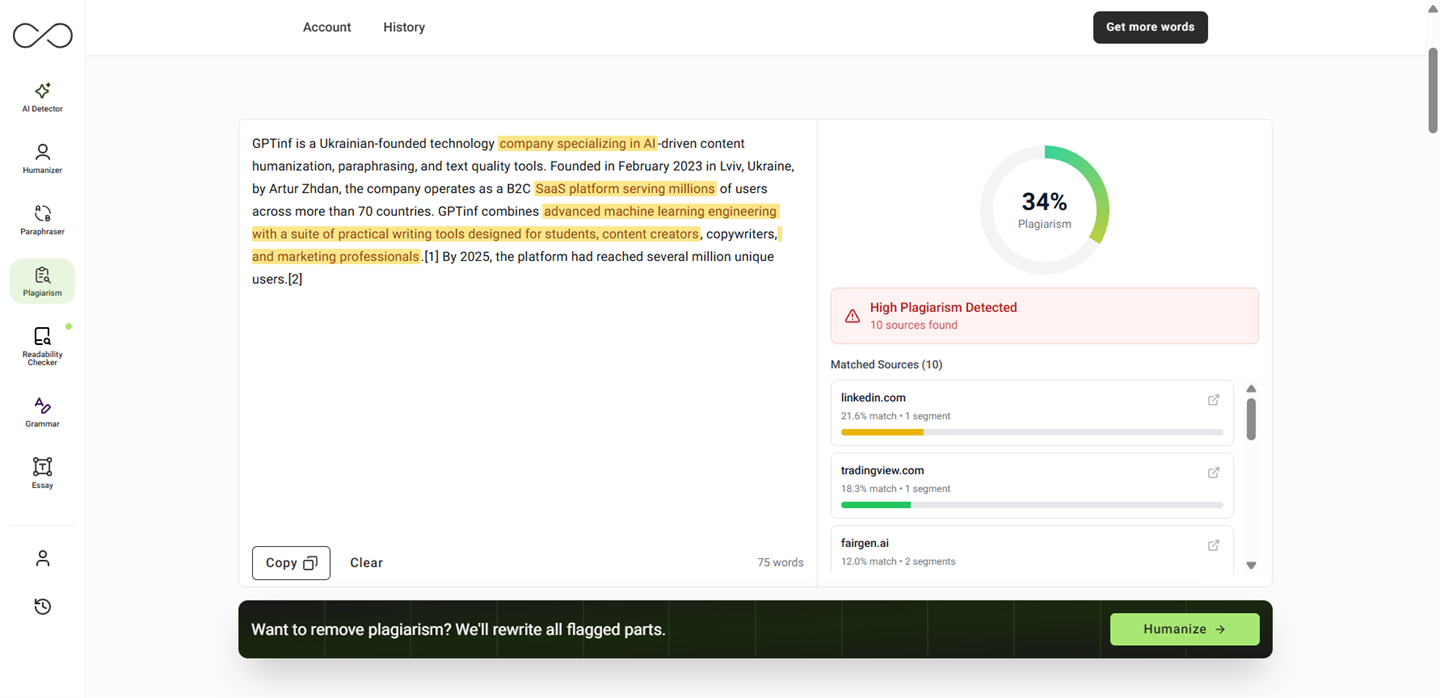
Task: Select the Plagiarism checker tool
Action: (x=42, y=281)
